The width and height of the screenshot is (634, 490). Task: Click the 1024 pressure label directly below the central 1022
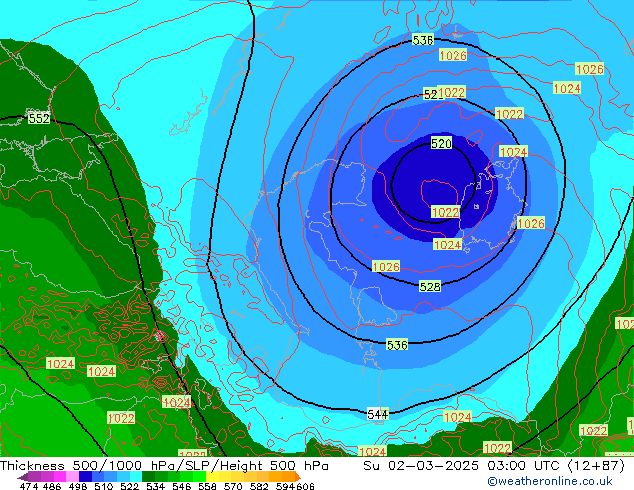tap(447, 245)
